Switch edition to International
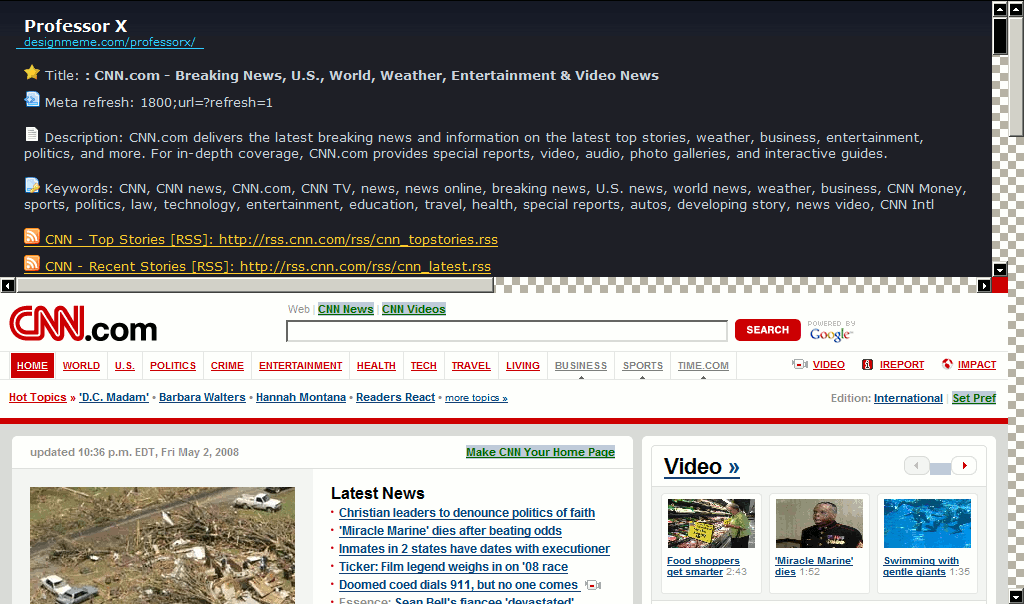Image resolution: width=1024 pixels, height=604 pixels. (908, 398)
